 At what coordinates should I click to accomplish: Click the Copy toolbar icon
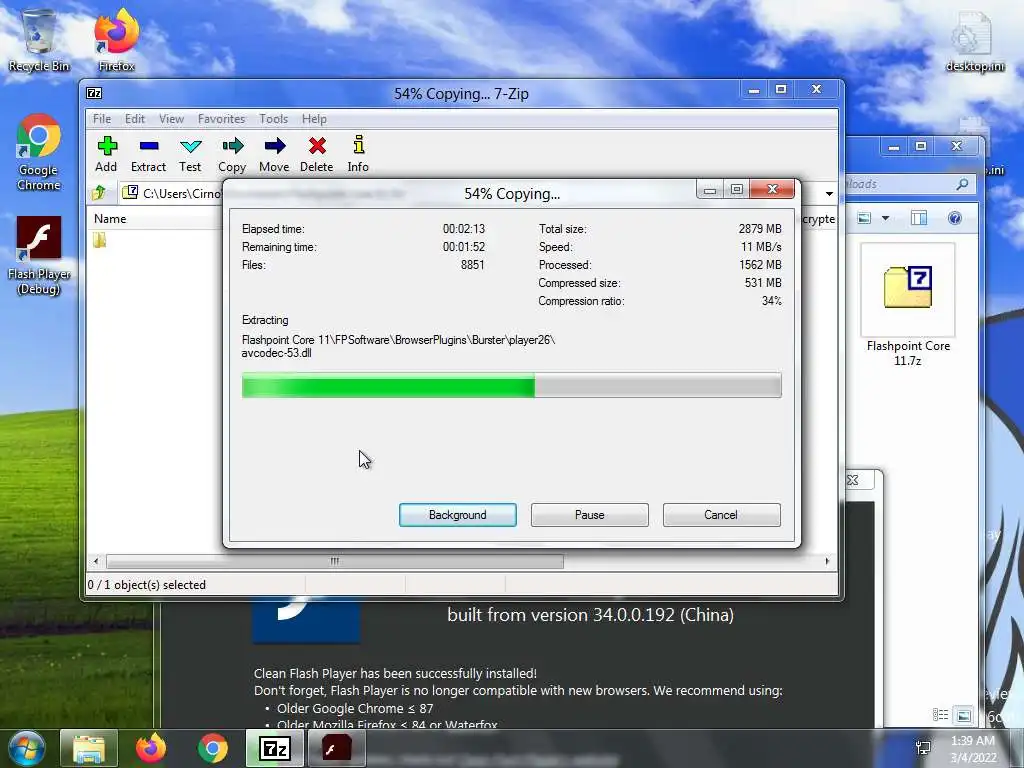click(x=232, y=154)
